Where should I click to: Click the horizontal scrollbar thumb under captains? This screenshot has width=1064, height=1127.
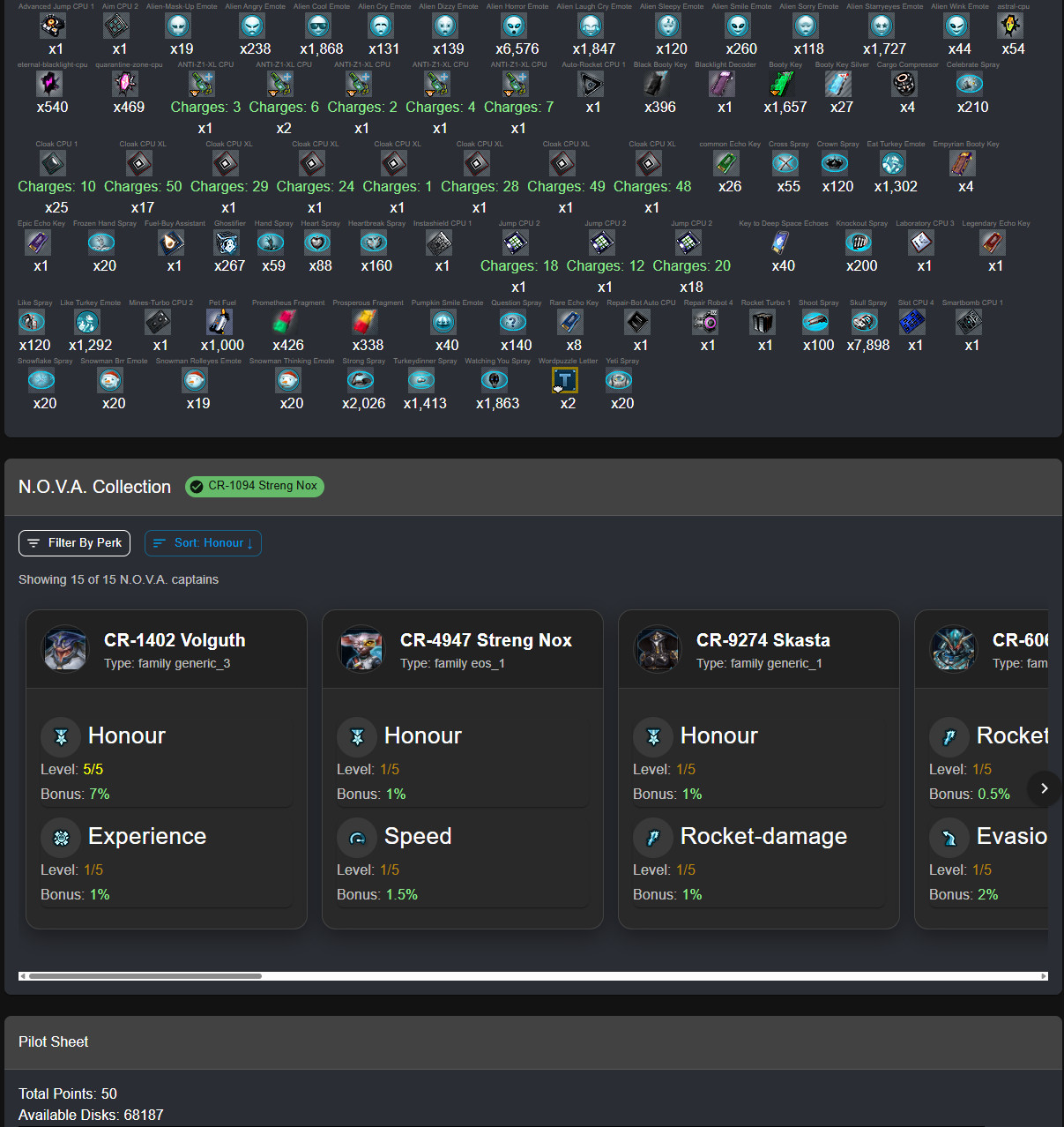pyautogui.click(x=145, y=976)
